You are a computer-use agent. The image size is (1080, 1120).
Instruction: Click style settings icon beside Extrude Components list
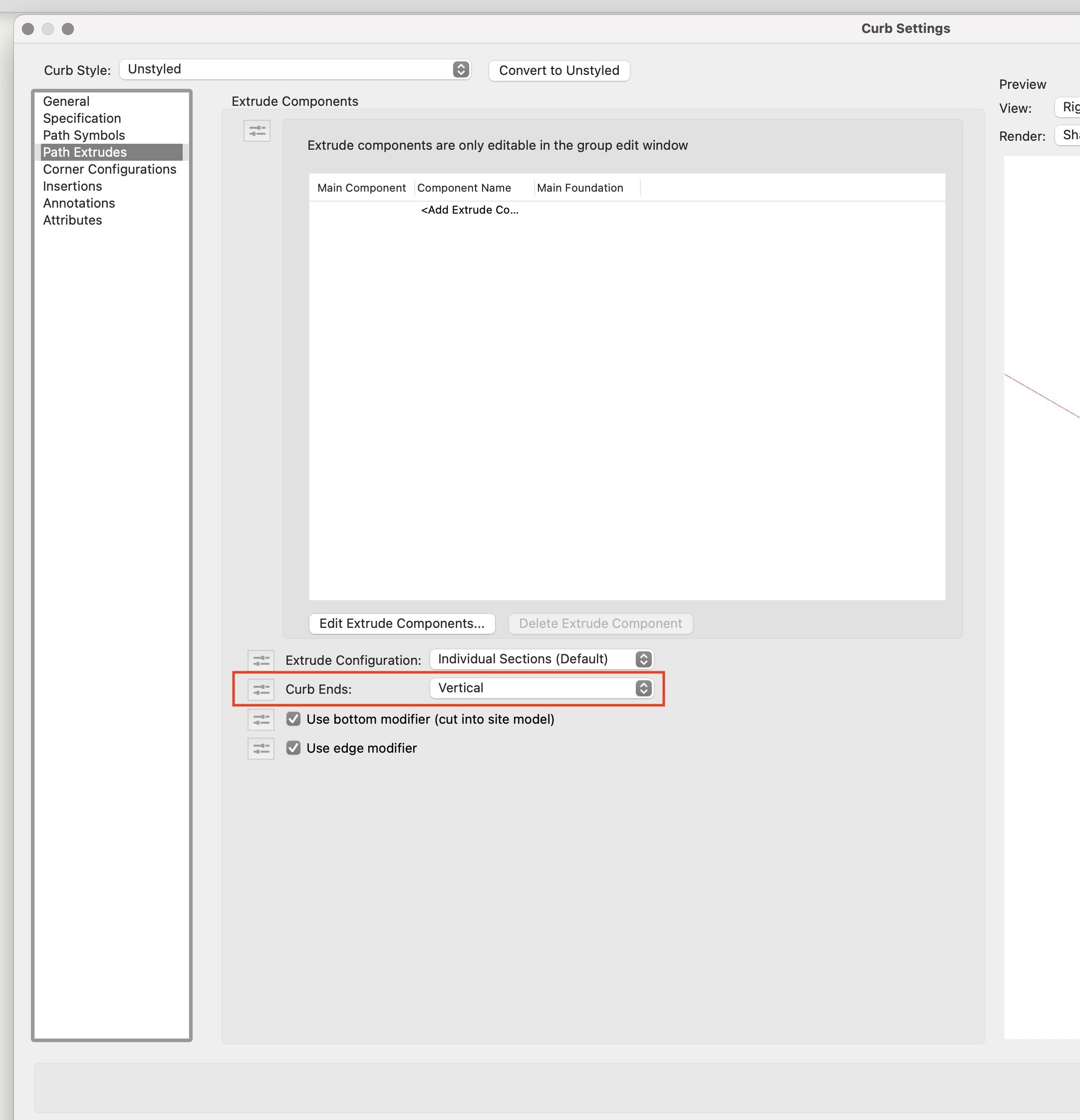[257, 131]
